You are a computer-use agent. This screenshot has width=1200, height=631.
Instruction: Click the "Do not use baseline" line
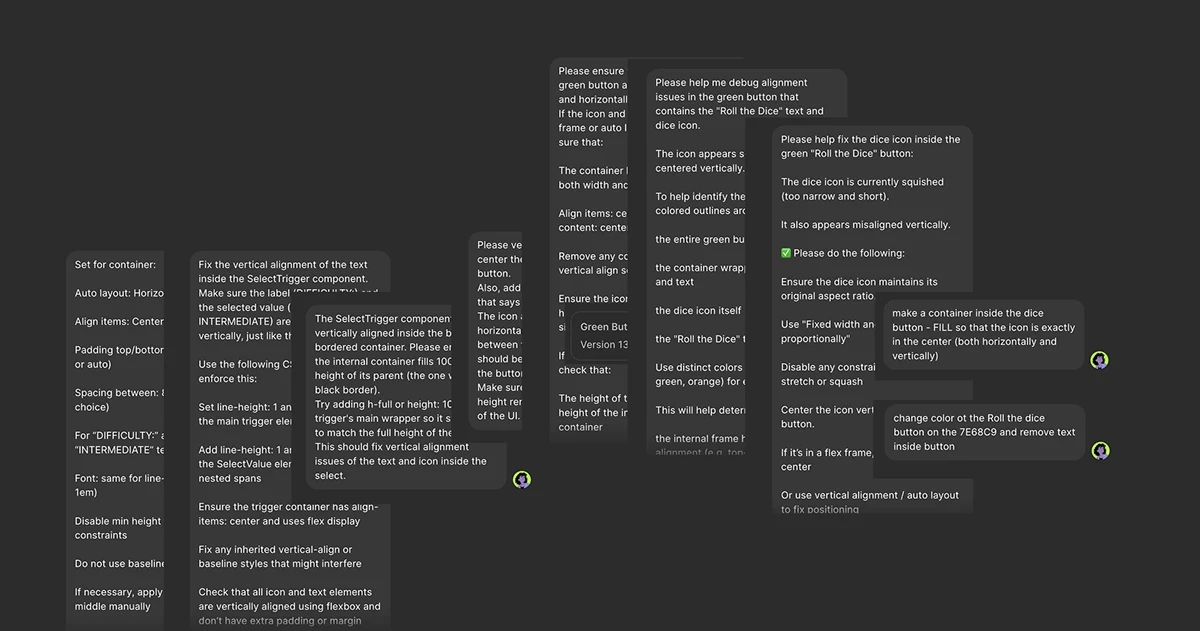click(x=120, y=564)
